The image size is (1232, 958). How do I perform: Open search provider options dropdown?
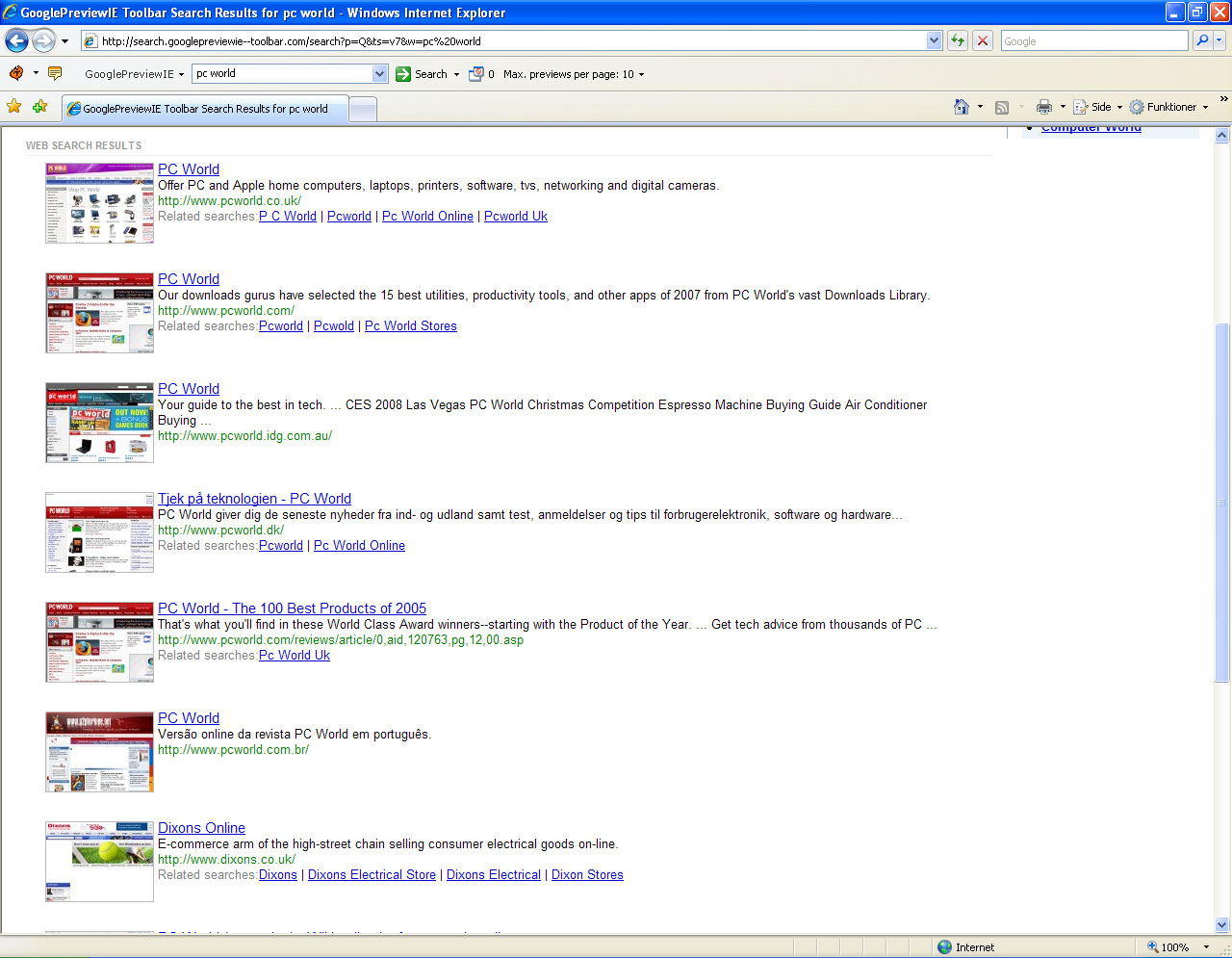[x=1219, y=40]
